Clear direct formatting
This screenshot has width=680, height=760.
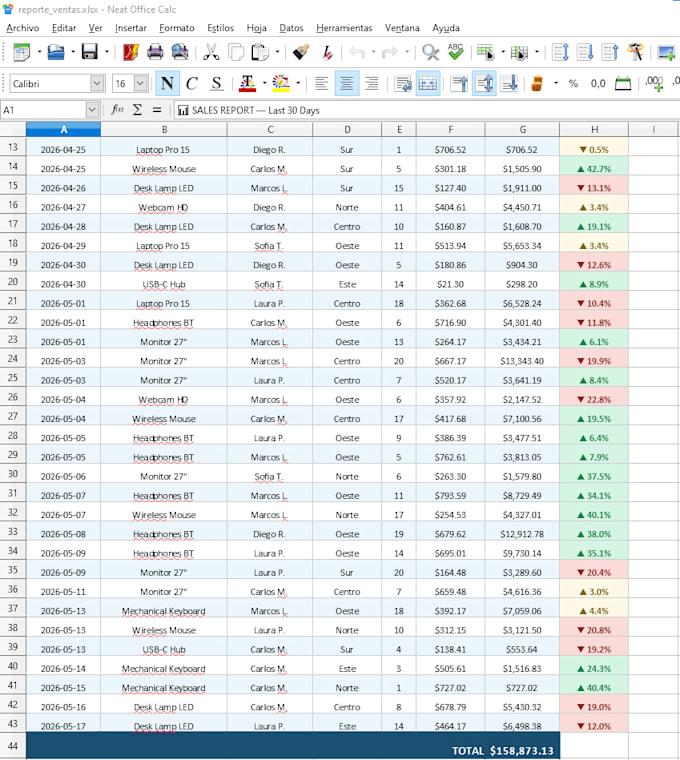(327, 52)
